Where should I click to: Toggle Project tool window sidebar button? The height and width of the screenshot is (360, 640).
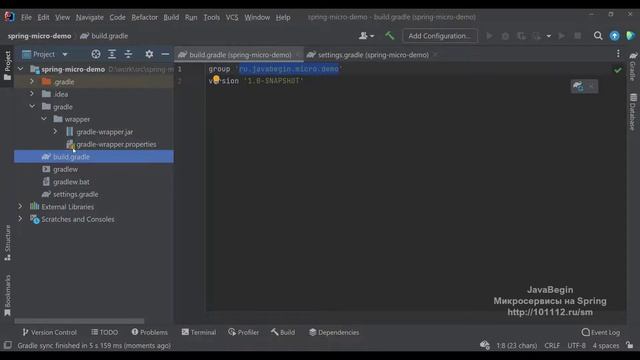click(7, 65)
